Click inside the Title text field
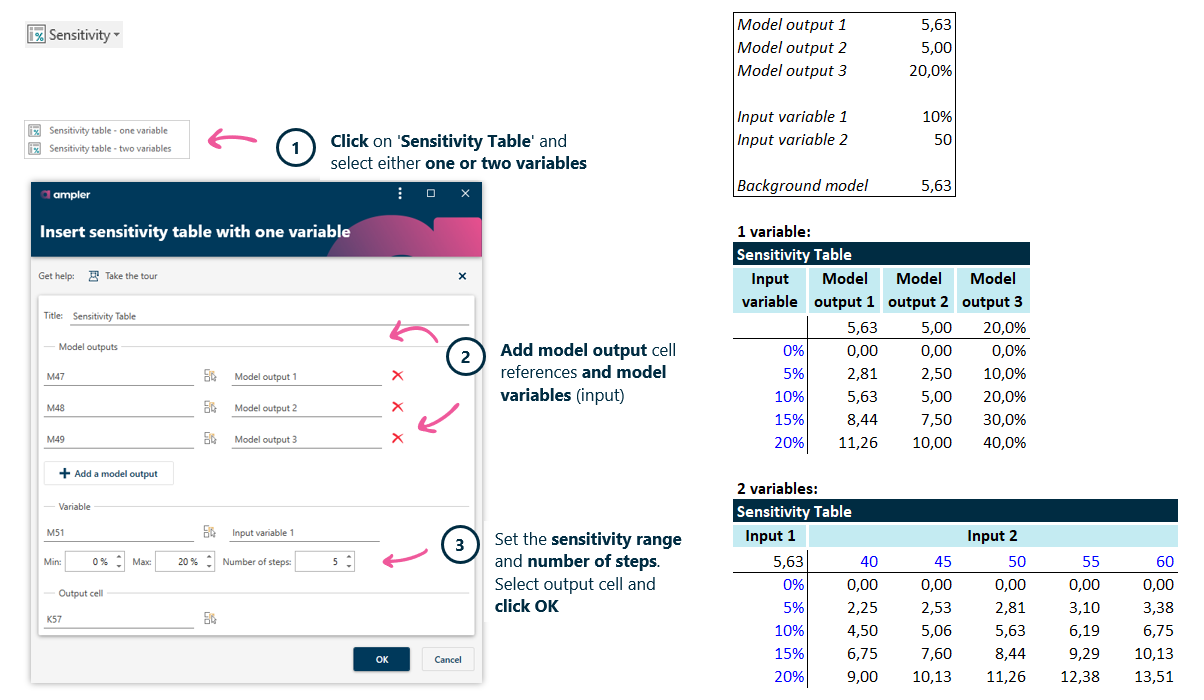Viewport: 1204px width, 700px height. (x=250, y=314)
